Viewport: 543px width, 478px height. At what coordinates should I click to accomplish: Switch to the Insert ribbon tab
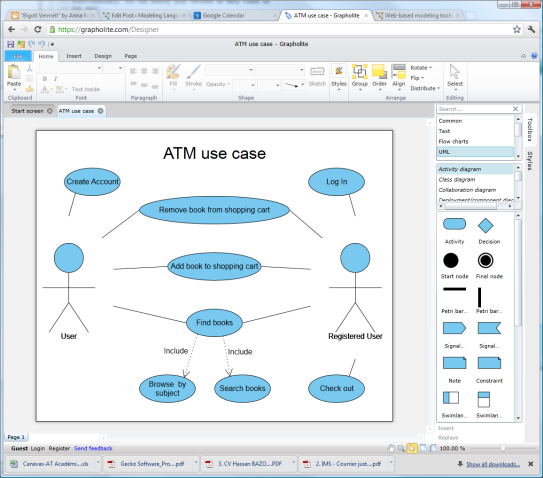(74, 56)
